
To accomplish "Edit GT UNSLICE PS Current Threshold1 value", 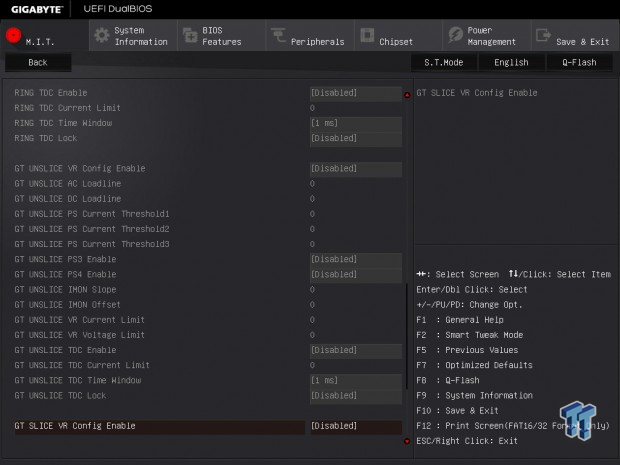I will point(312,214).
